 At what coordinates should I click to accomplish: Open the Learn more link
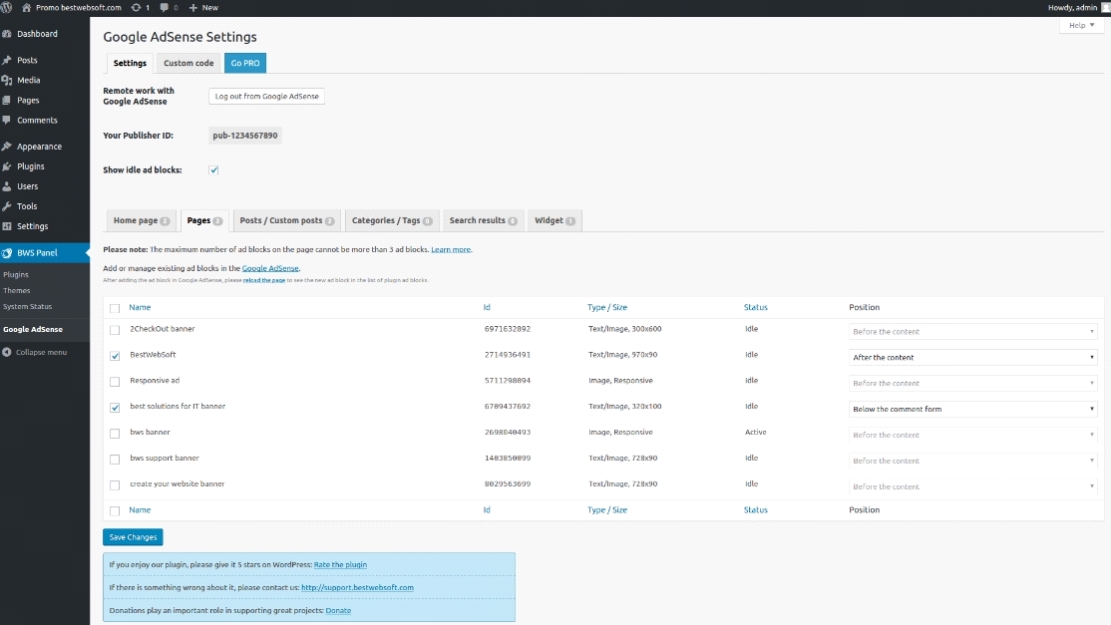click(x=451, y=249)
